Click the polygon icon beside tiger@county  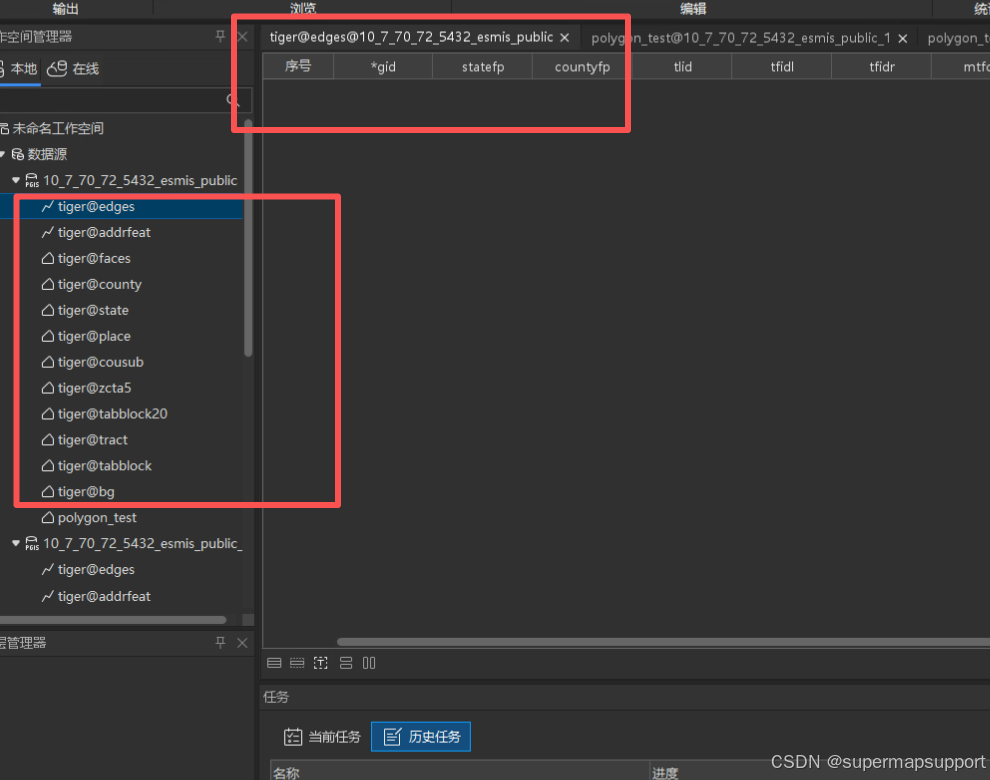click(47, 284)
